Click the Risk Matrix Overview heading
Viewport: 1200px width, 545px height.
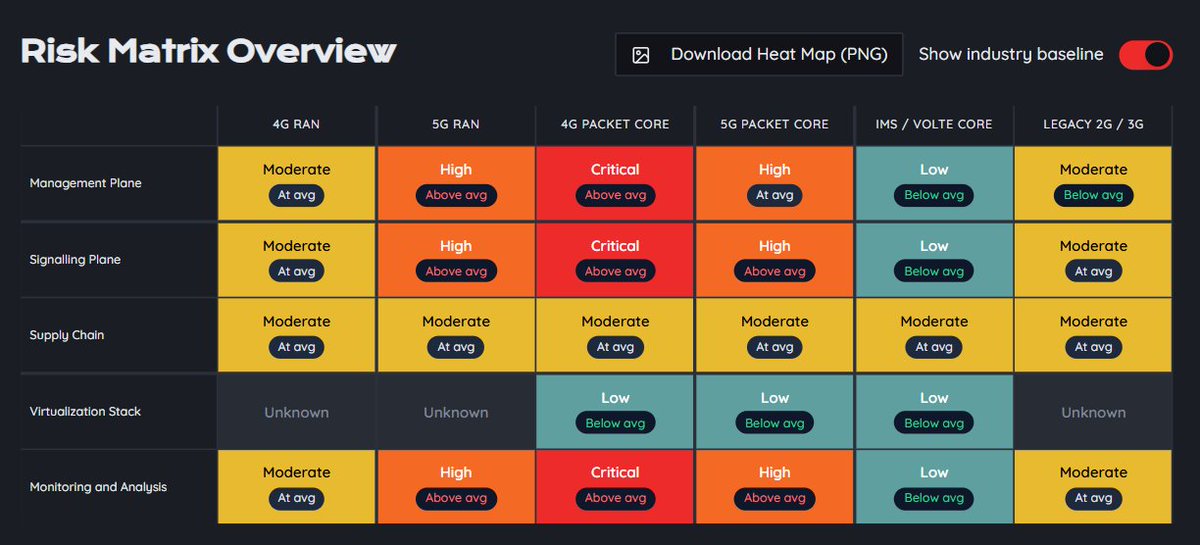(209, 51)
